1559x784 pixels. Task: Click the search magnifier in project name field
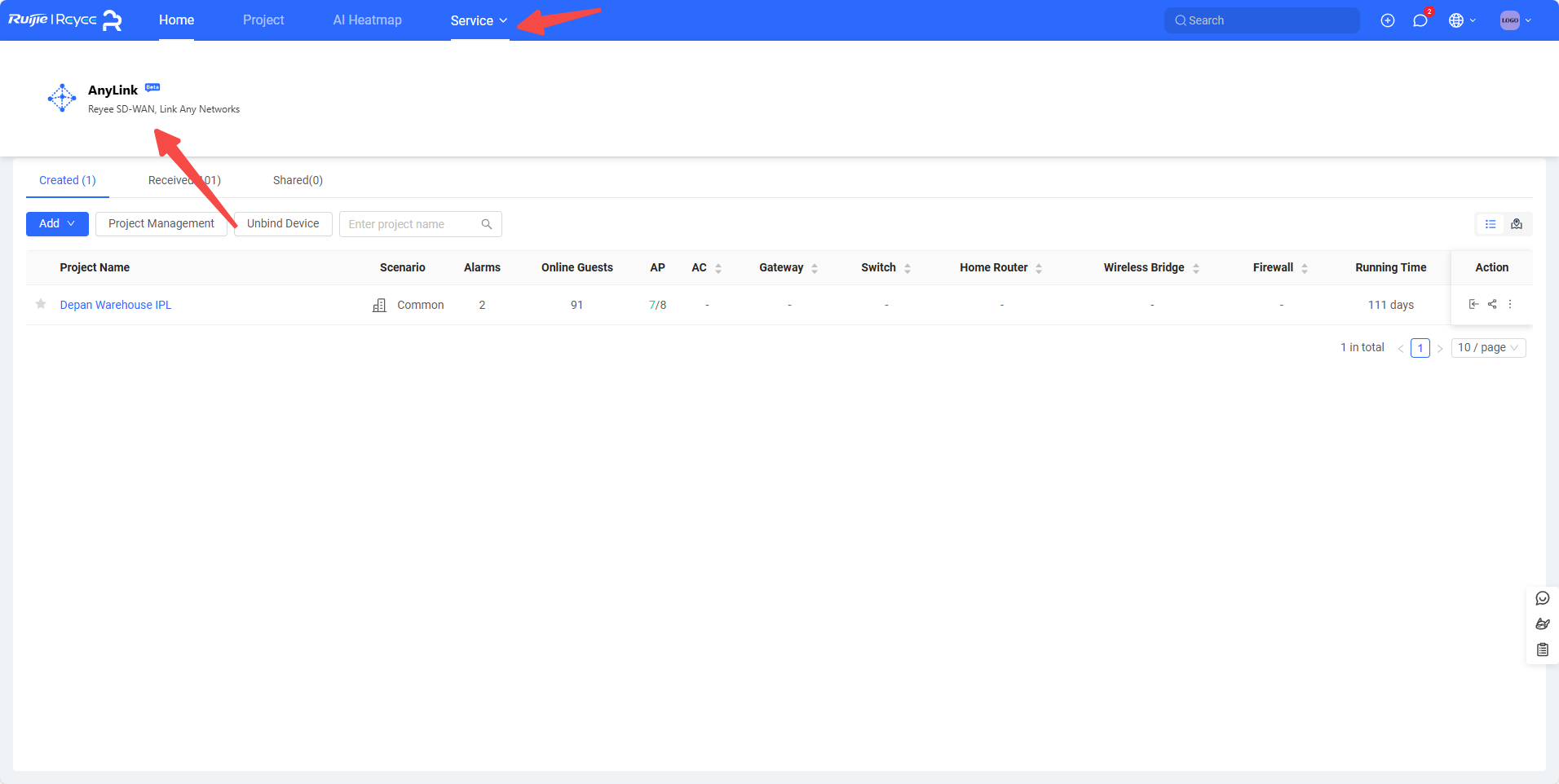(487, 224)
